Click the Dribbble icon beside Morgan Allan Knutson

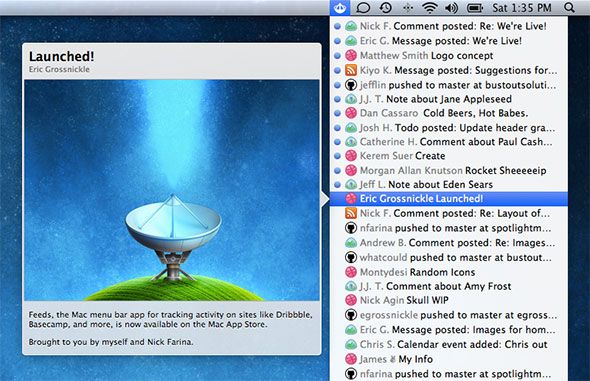pos(351,170)
